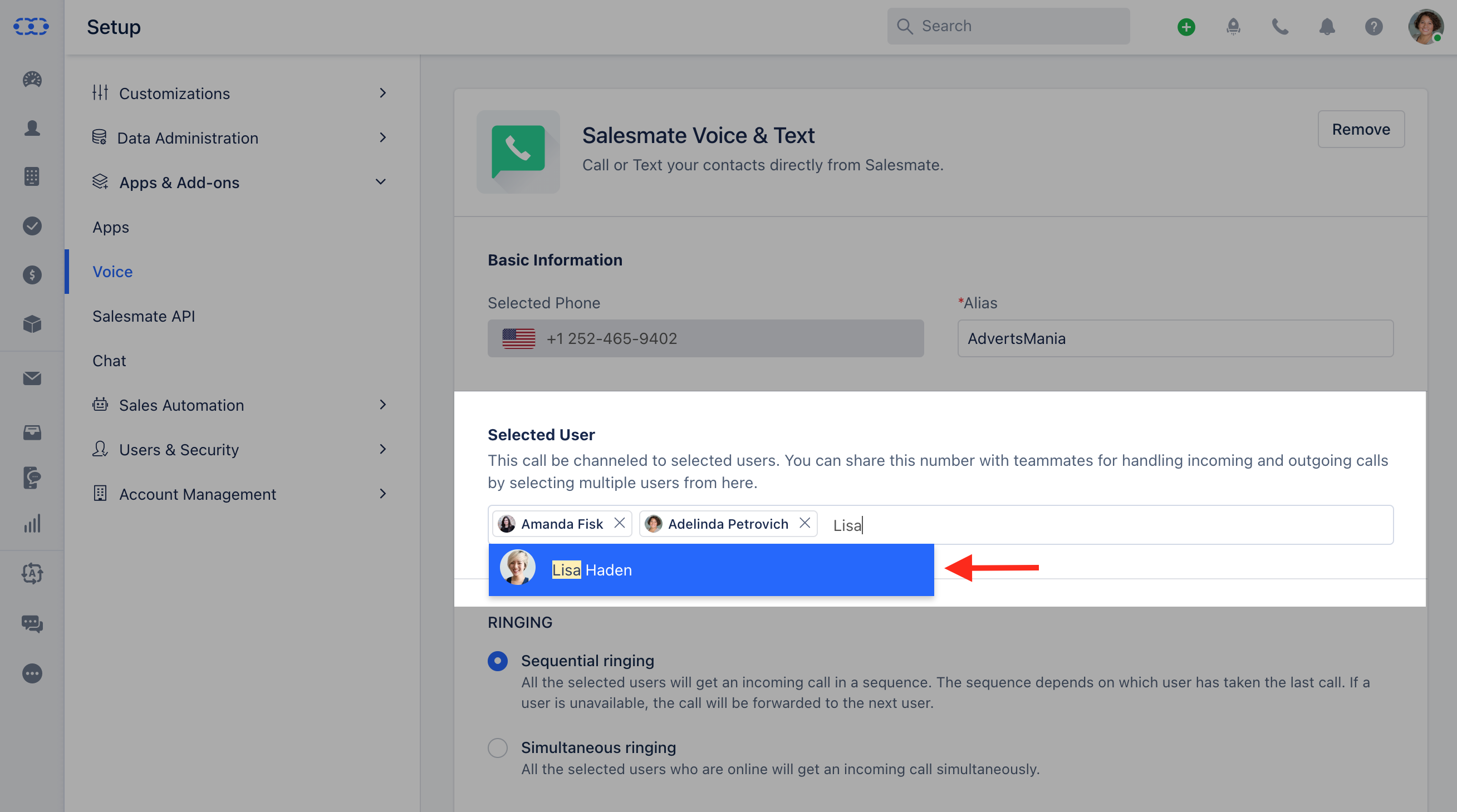This screenshot has width=1457, height=812.
Task: Open the Automation gear icon in sidebar
Action: [x=32, y=573]
